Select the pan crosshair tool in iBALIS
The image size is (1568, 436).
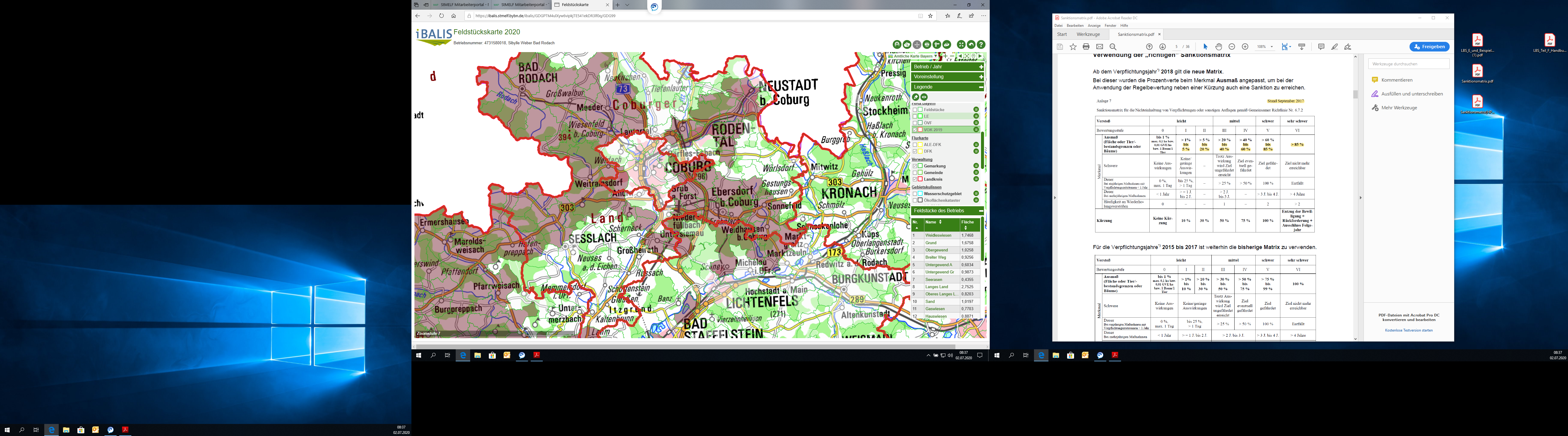917,45
